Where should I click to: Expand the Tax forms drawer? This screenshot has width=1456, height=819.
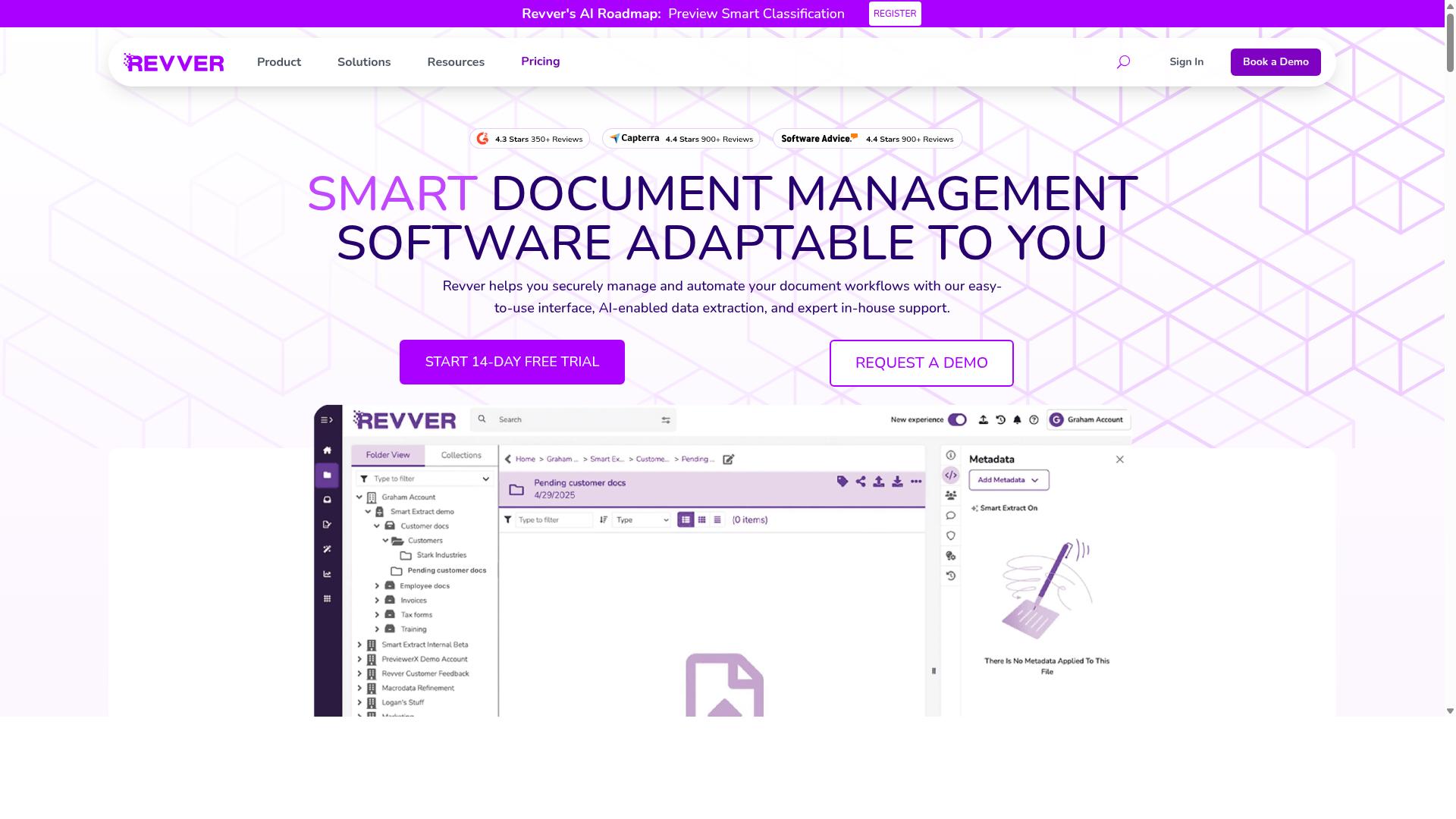pos(377,615)
